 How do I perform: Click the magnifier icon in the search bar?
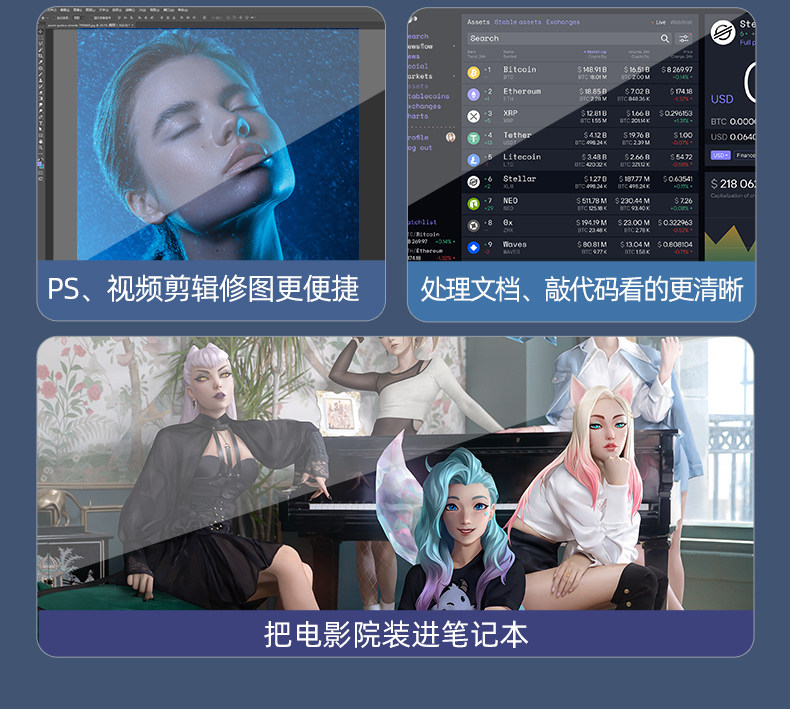[665, 39]
